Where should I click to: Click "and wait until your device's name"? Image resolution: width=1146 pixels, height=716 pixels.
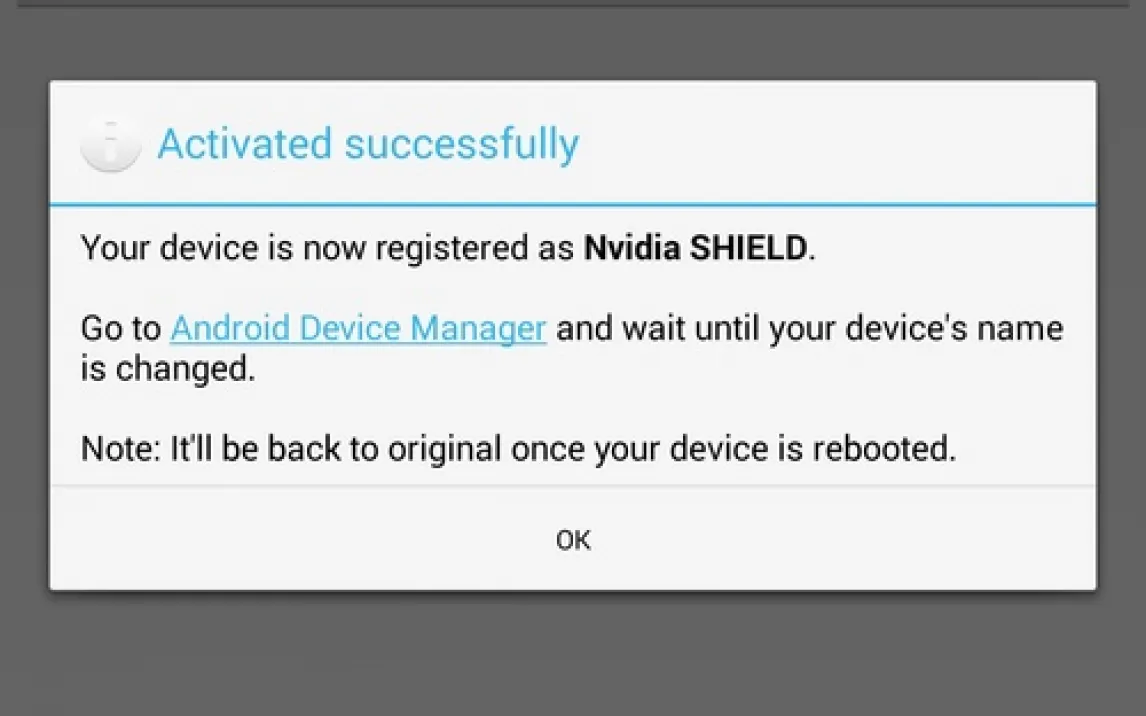coord(810,328)
